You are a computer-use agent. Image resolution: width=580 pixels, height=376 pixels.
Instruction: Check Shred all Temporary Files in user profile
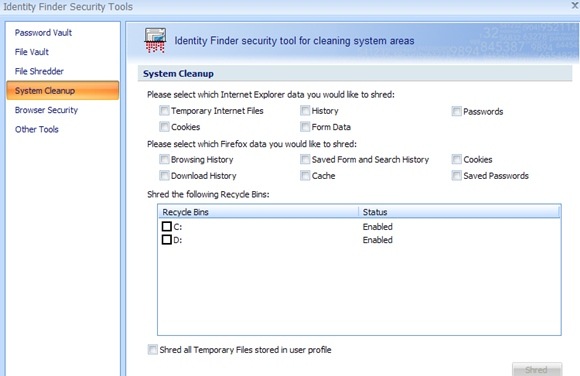[152, 350]
